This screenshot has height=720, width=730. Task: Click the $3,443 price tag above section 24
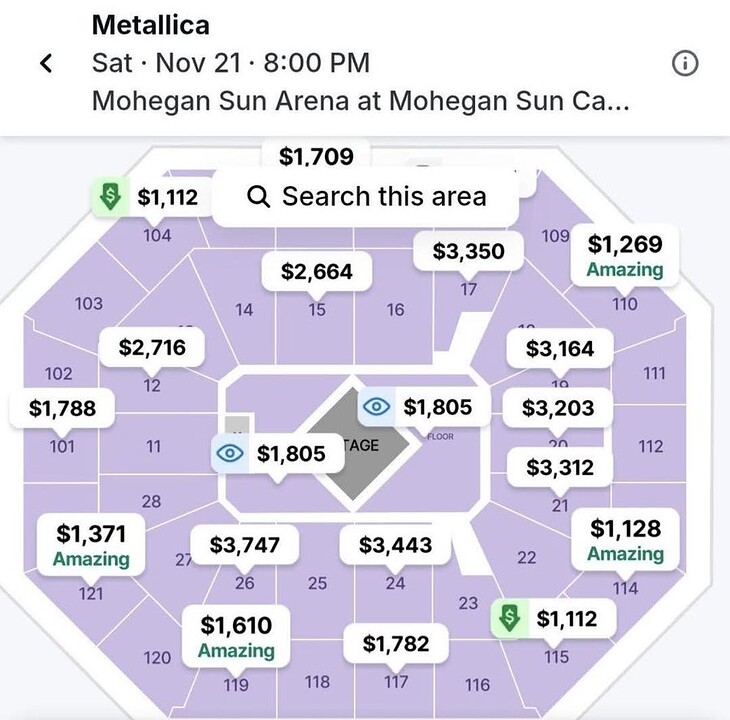[x=396, y=545]
